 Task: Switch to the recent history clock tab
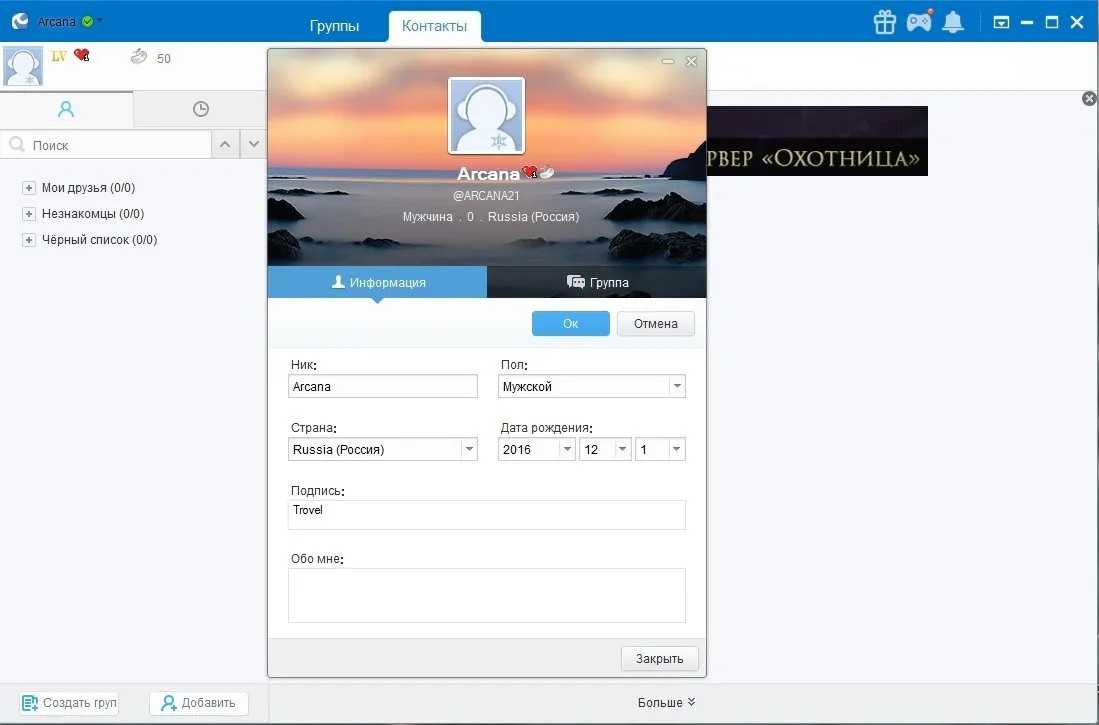tap(200, 109)
